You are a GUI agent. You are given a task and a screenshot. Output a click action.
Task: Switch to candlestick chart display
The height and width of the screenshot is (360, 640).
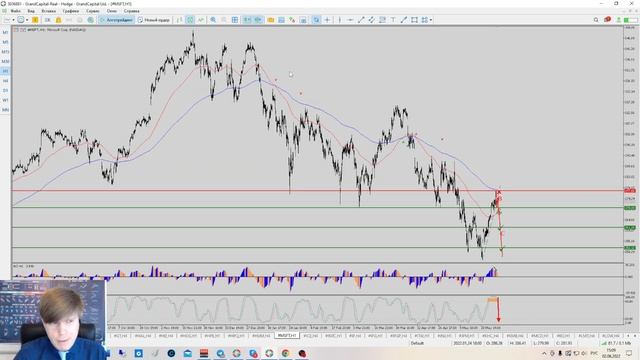(190, 20)
